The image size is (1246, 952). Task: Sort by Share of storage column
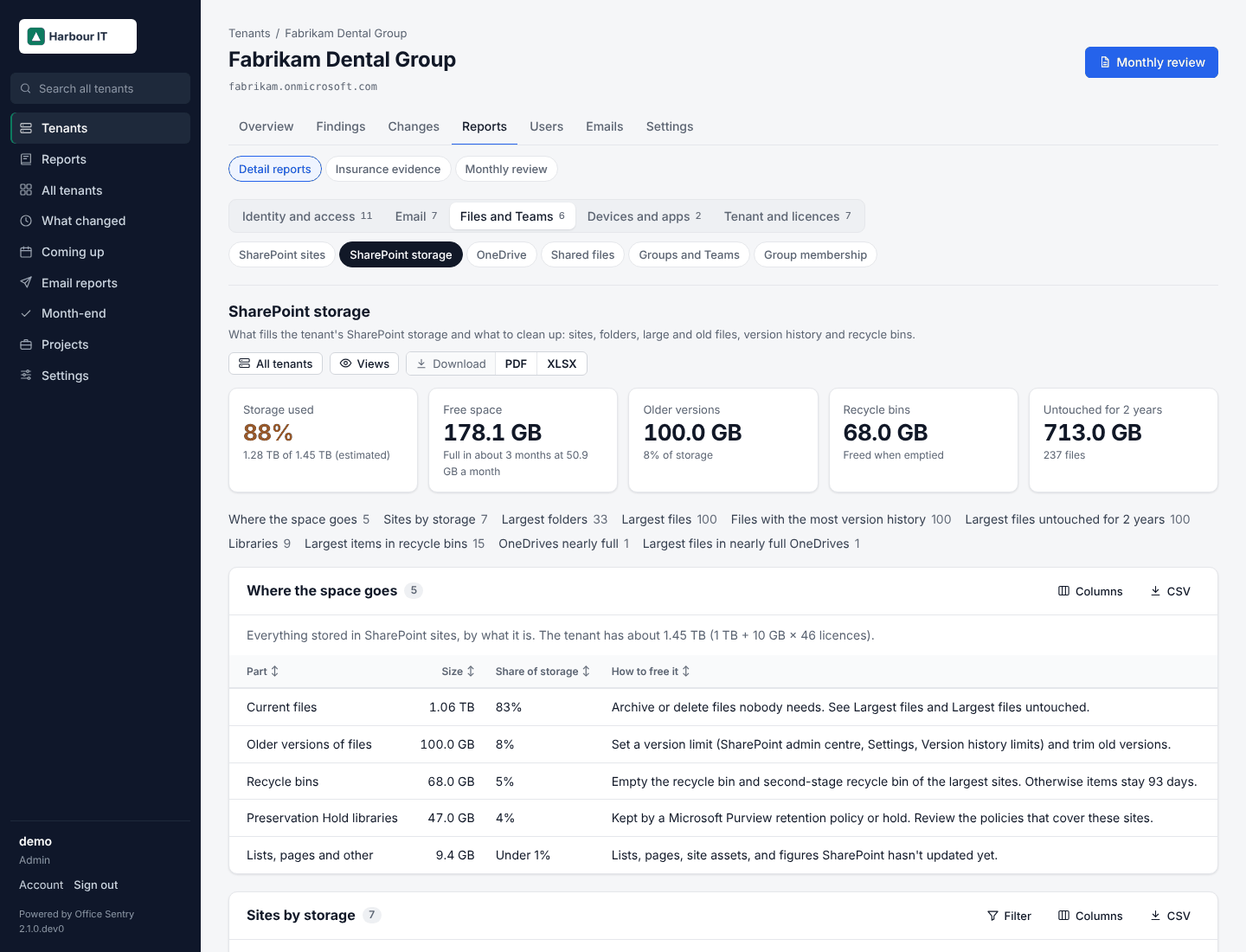[543, 672]
